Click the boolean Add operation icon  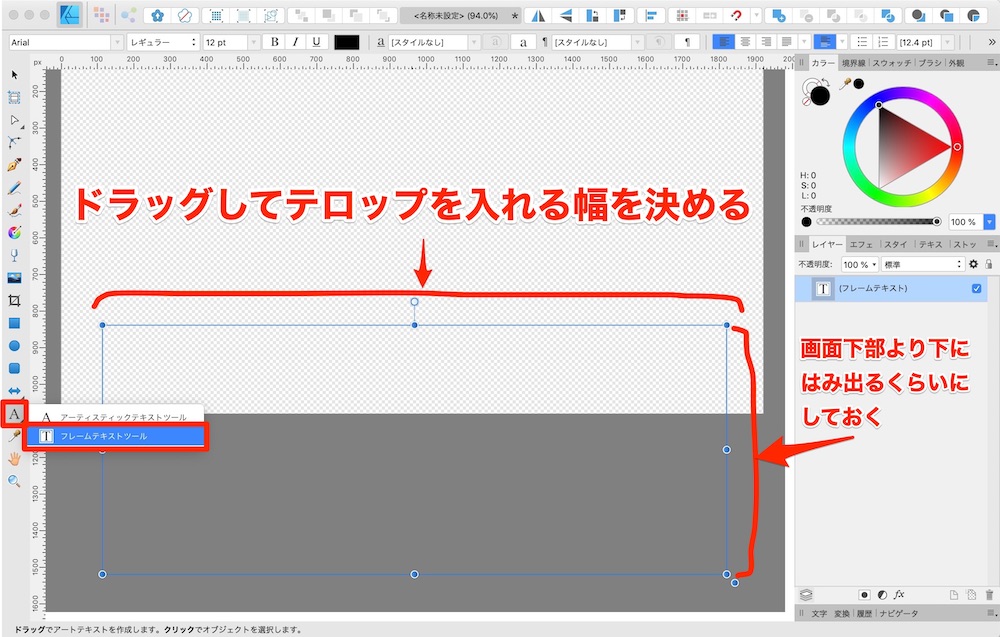click(x=779, y=15)
